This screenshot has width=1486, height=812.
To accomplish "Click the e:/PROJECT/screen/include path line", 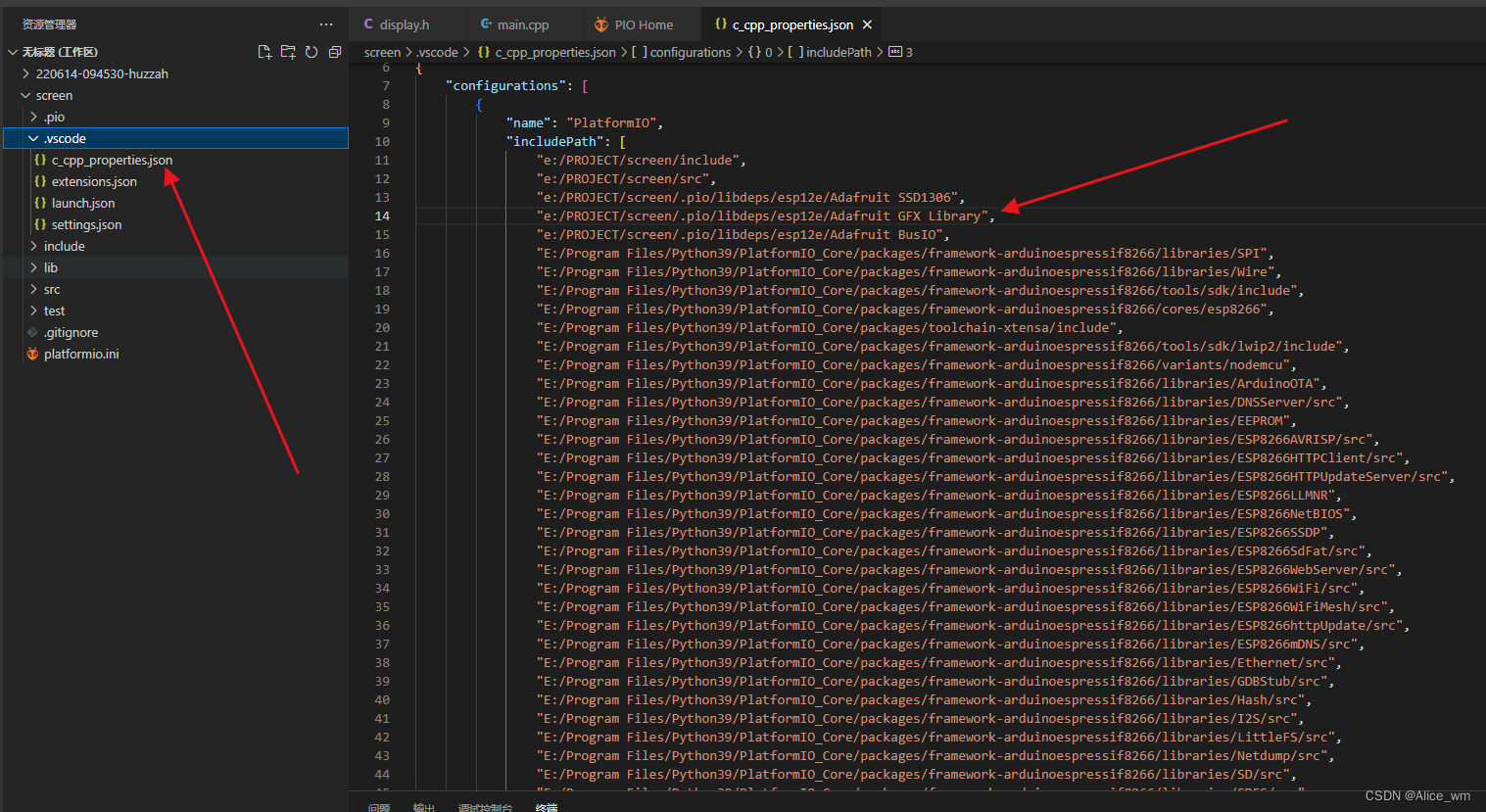I will point(641,160).
